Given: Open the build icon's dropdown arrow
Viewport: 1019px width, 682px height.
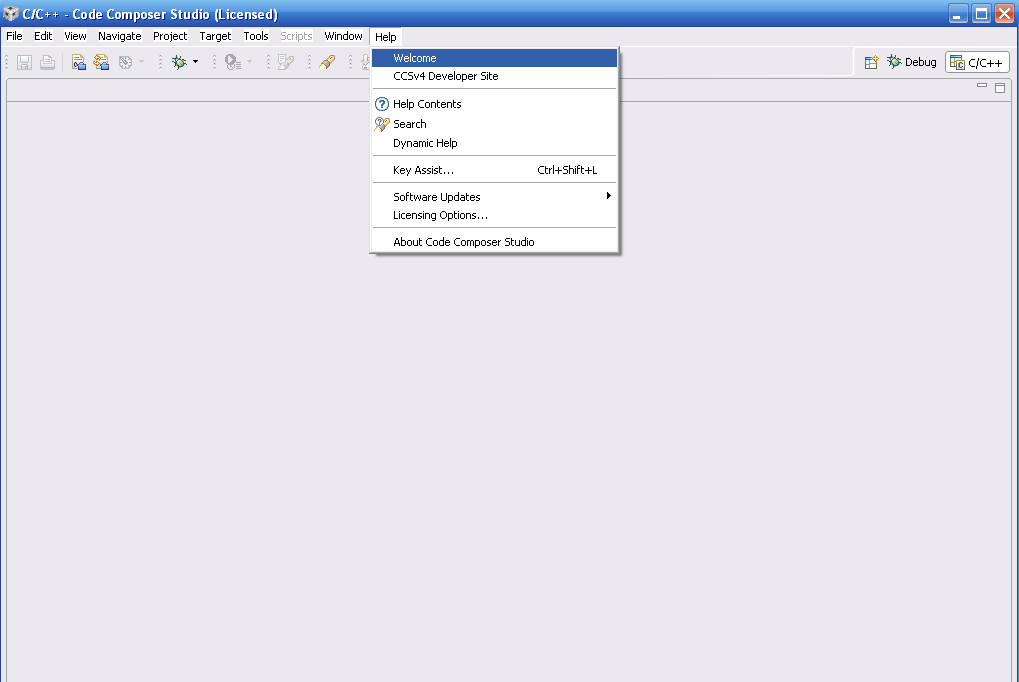Looking at the screenshot, I should point(142,62).
